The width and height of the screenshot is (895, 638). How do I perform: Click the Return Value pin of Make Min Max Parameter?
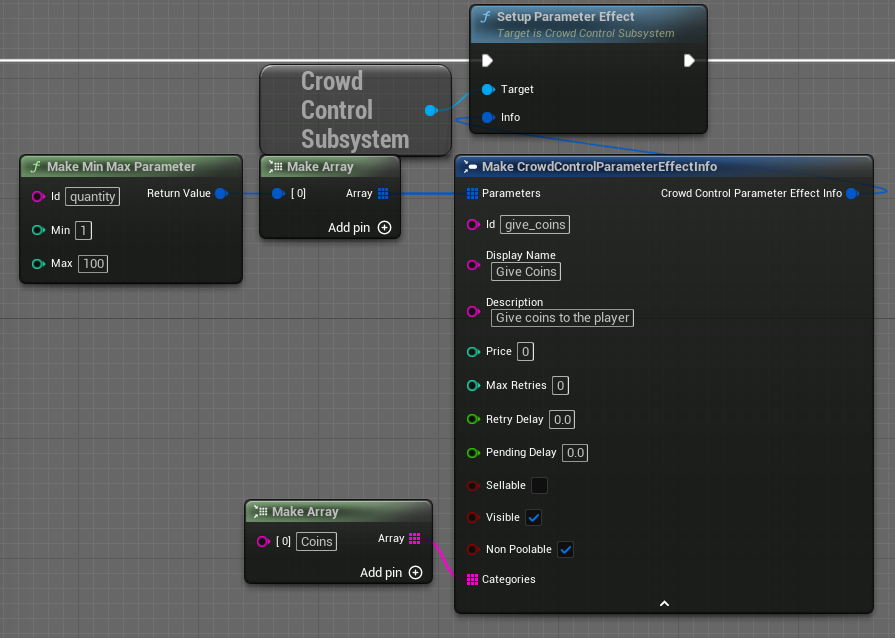[x=221, y=193]
